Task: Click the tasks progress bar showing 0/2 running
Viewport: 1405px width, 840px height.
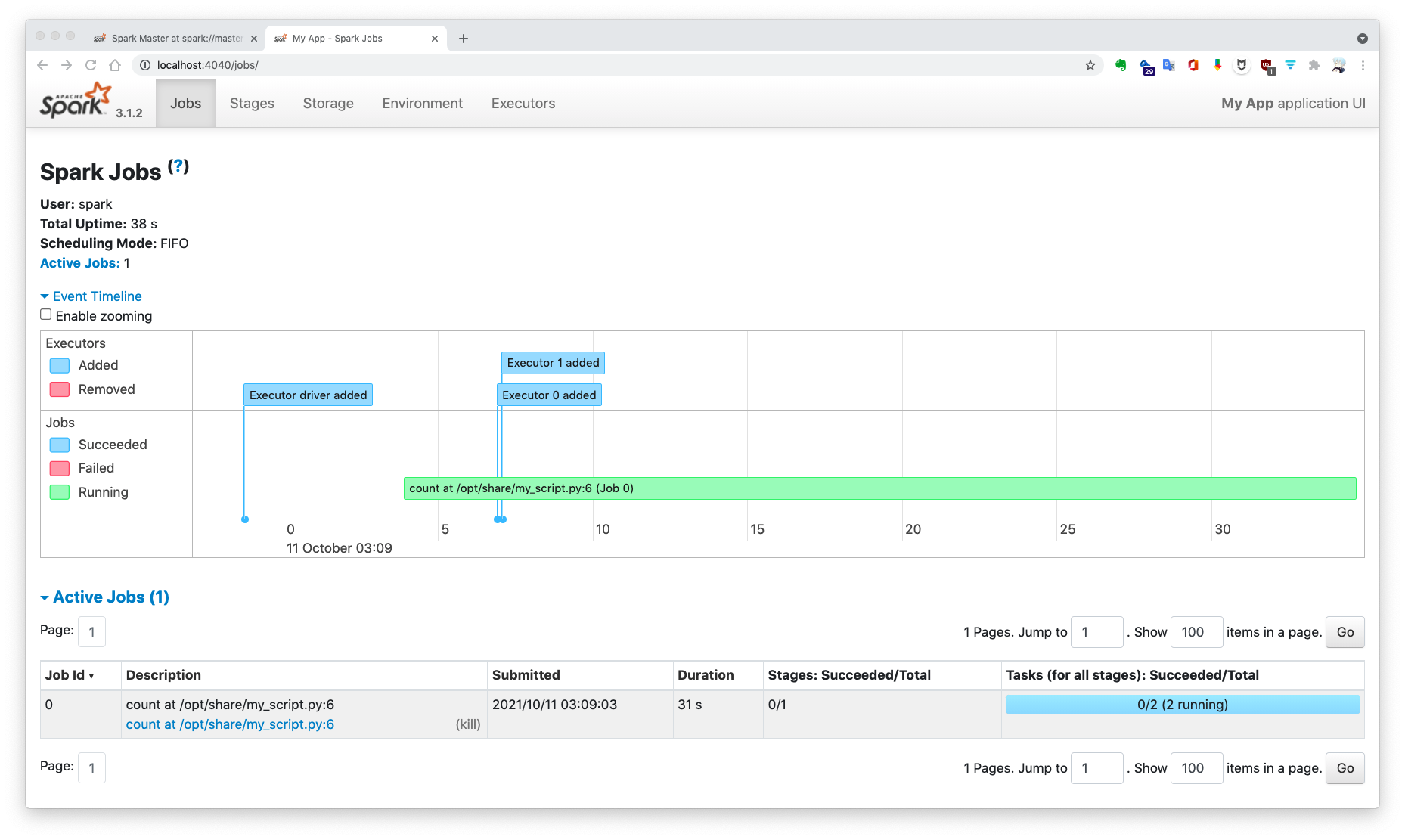Action: pyautogui.click(x=1181, y=704)
